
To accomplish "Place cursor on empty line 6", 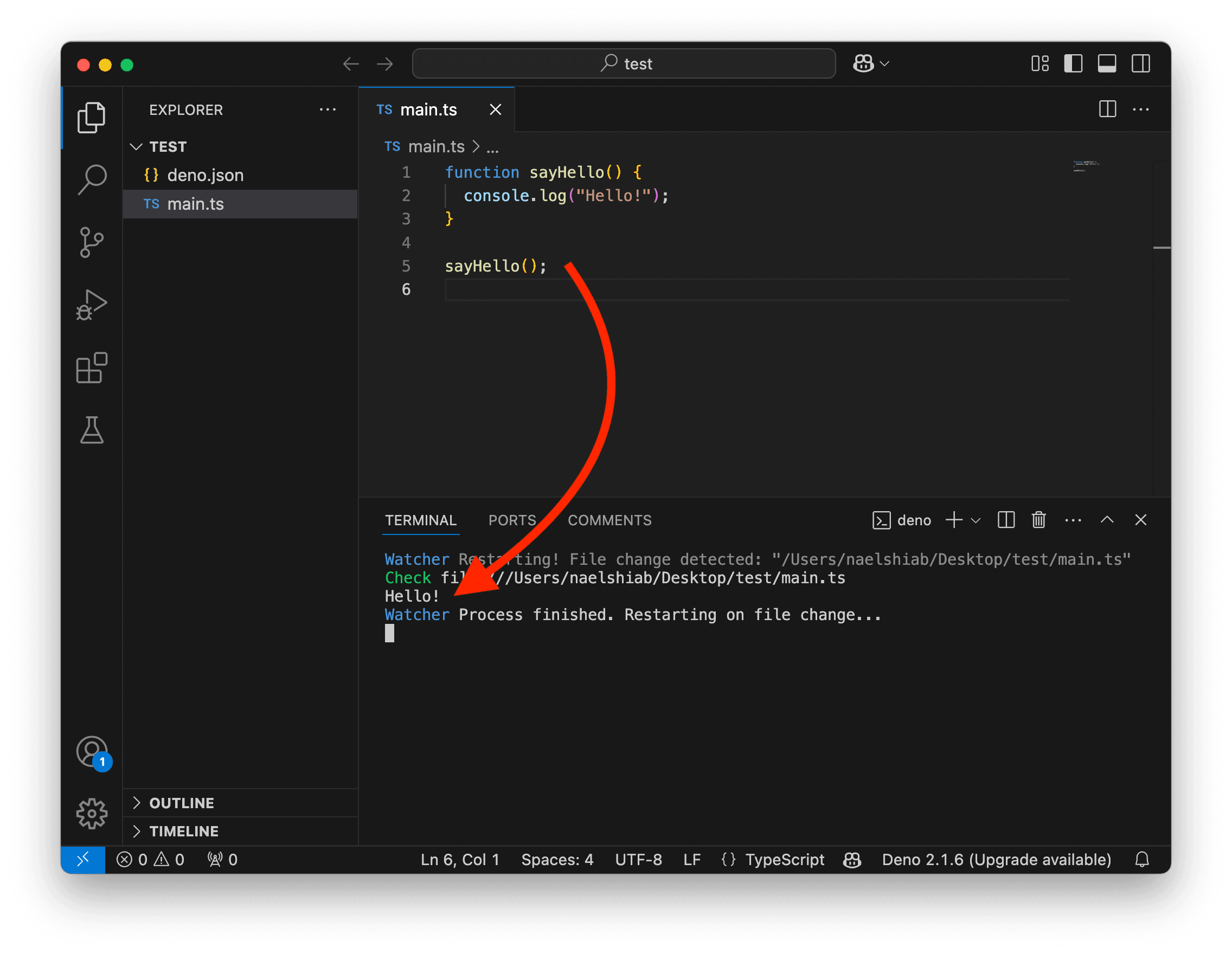I will tap(756, 290).
